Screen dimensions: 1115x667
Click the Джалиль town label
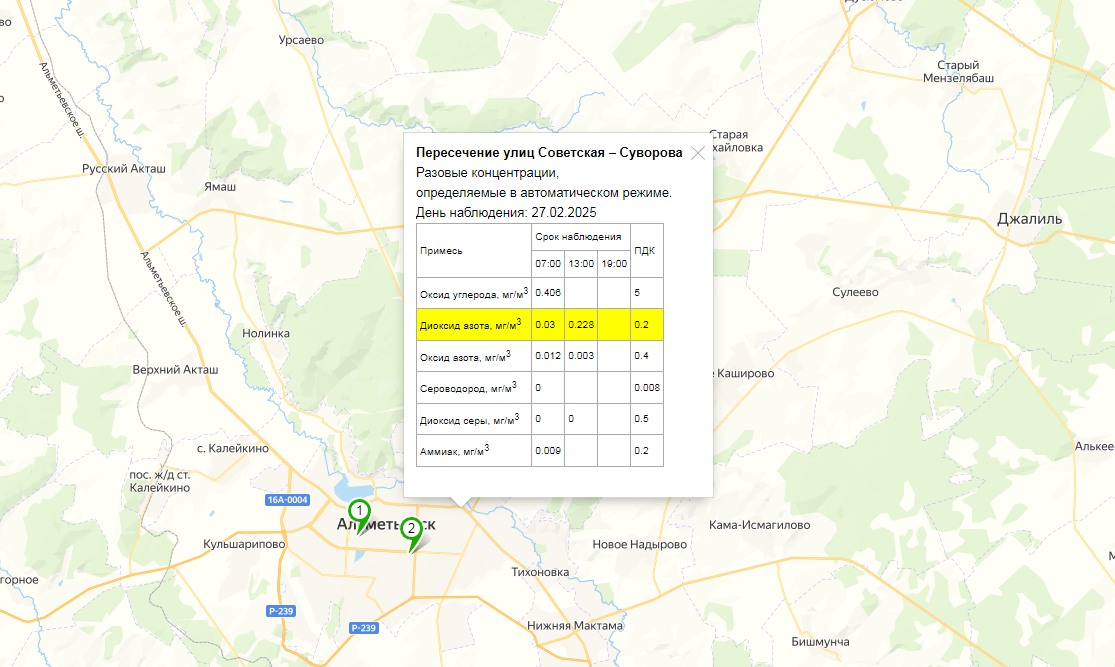coord(1030,219)
